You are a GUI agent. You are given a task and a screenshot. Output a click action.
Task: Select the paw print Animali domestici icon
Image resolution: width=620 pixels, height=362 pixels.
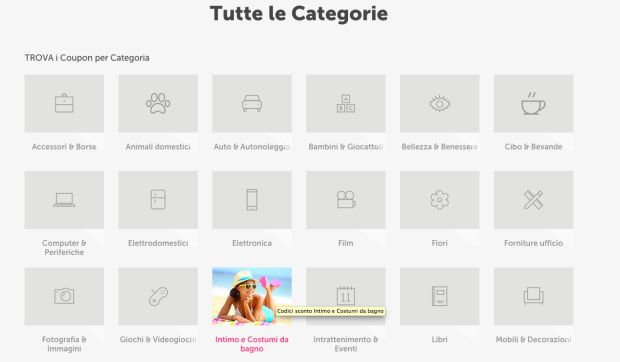(x=158, y=104)
